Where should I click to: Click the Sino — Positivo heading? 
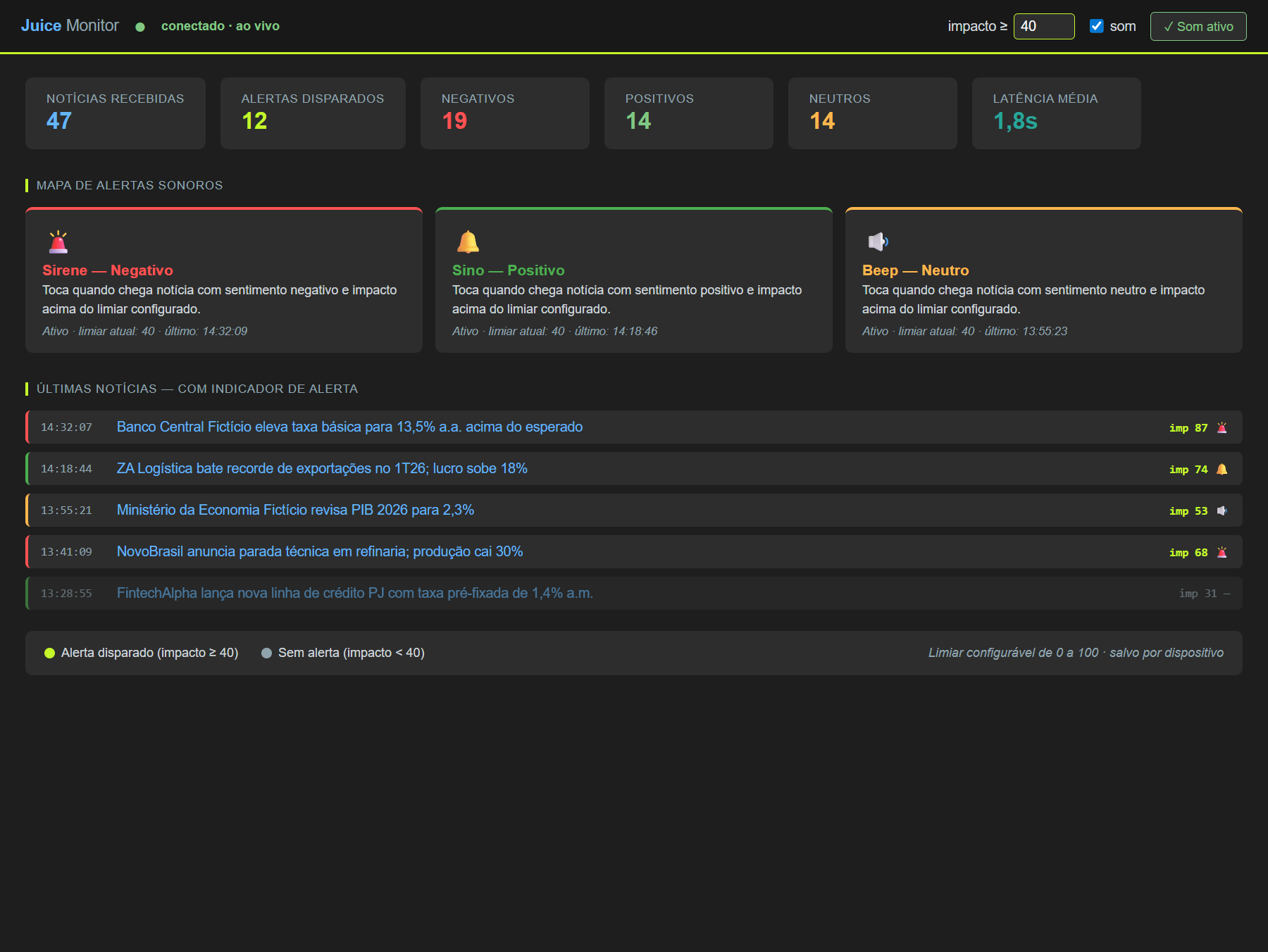coord(509,270)
